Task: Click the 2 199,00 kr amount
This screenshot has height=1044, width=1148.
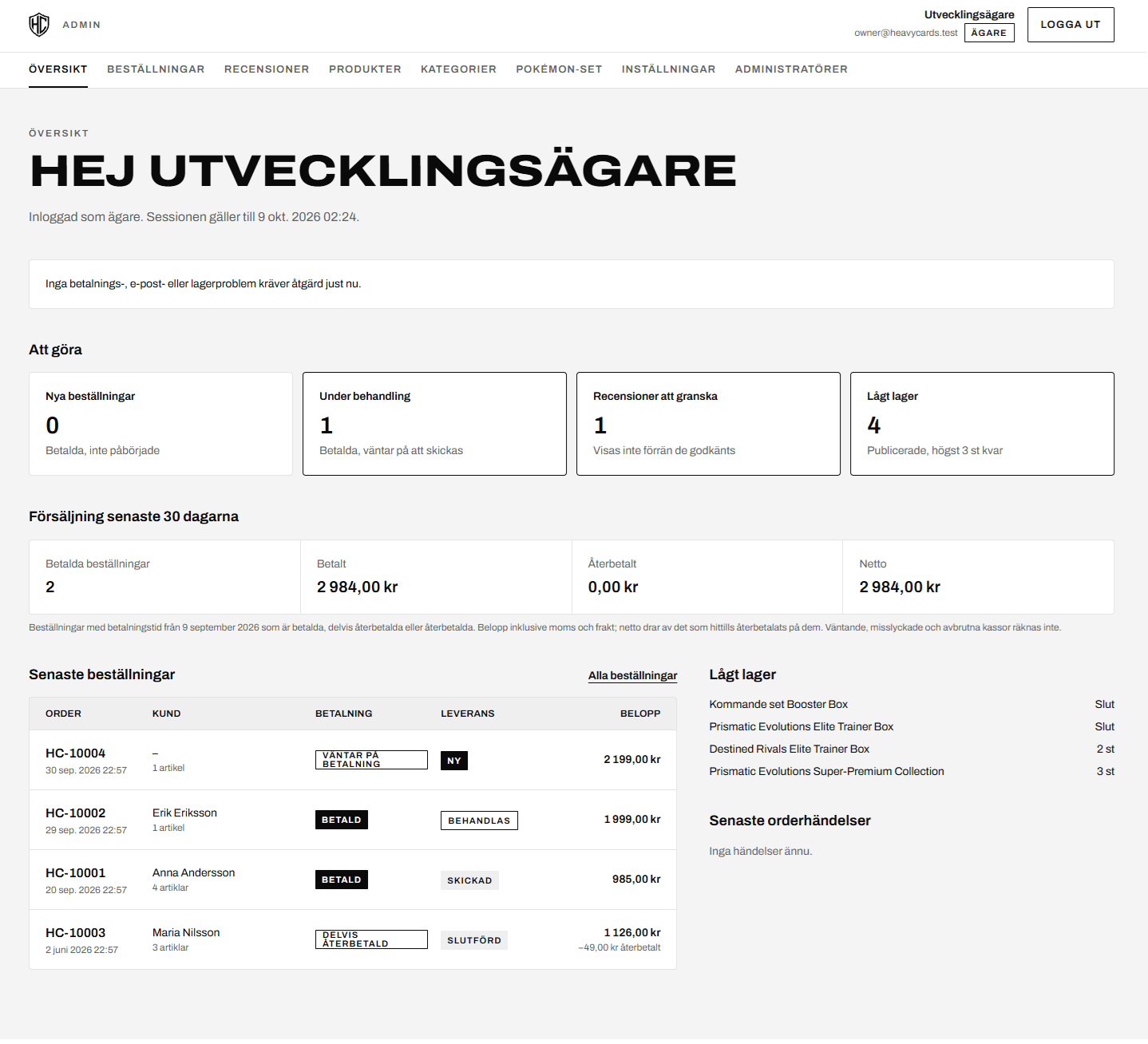Action: click(631, 759)
